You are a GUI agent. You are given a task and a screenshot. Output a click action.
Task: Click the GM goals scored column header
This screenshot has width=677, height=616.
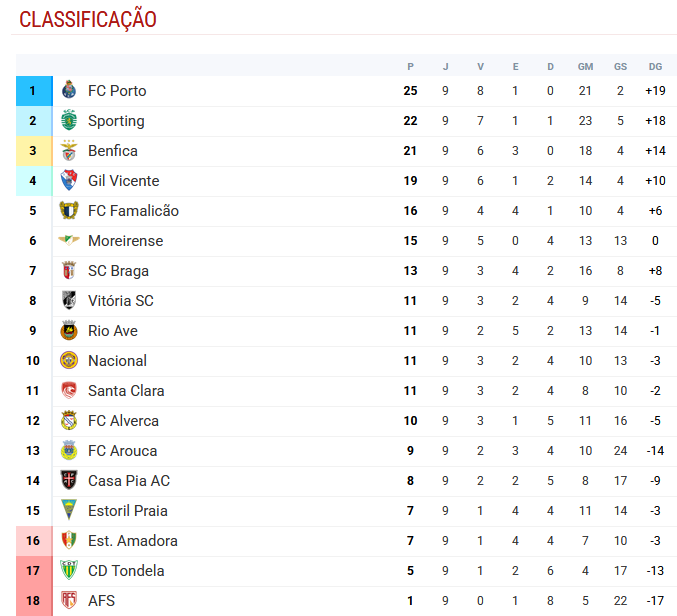(x=585, y=66)
